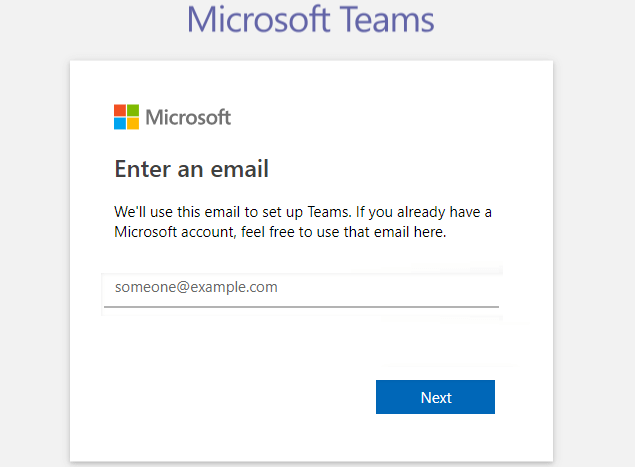Click the blue square of Microsoft logo
Screen dimensions: 635x467
coord(120,124)
